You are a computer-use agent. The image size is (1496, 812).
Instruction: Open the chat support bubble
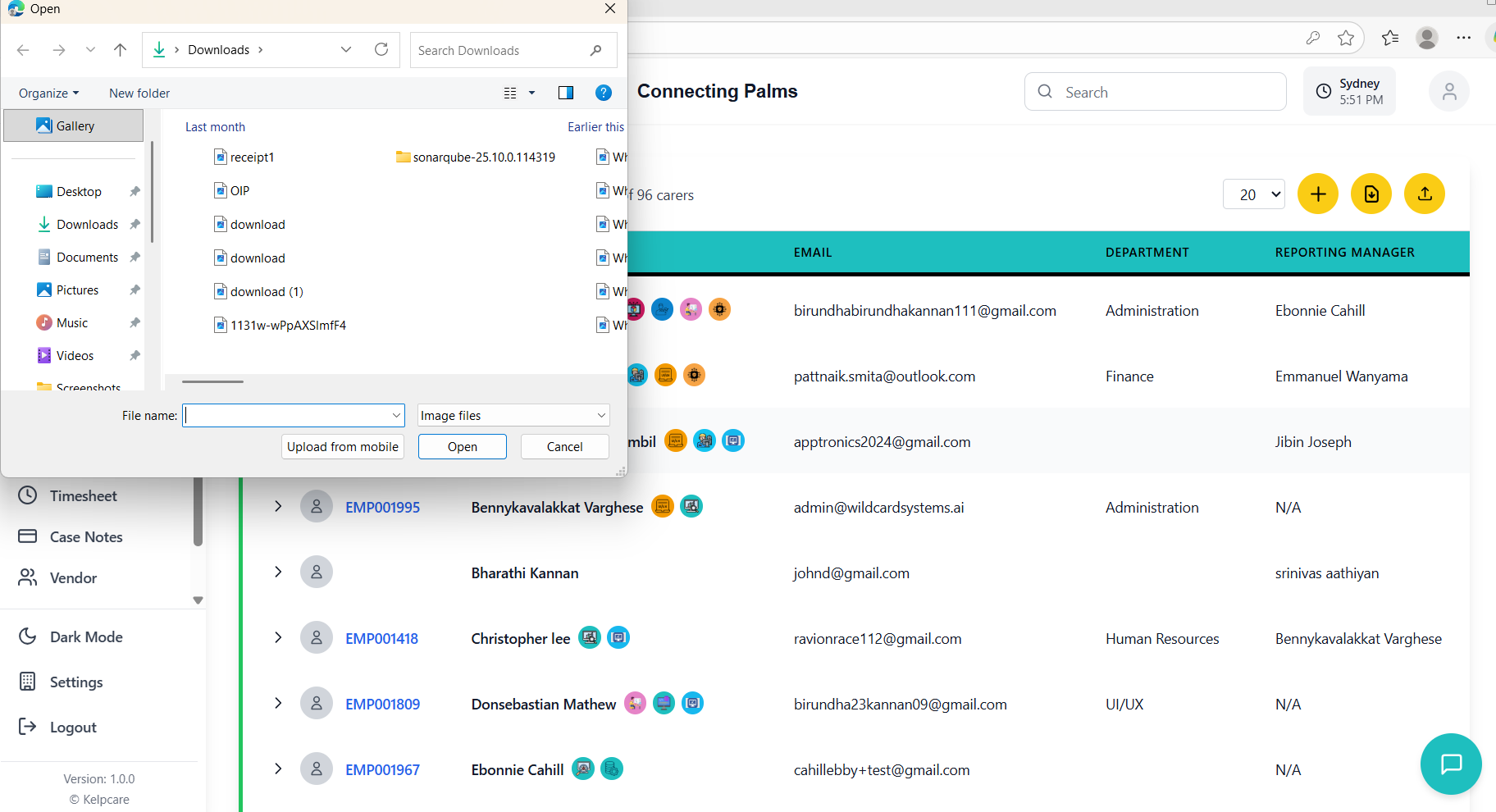(1450, 764)
